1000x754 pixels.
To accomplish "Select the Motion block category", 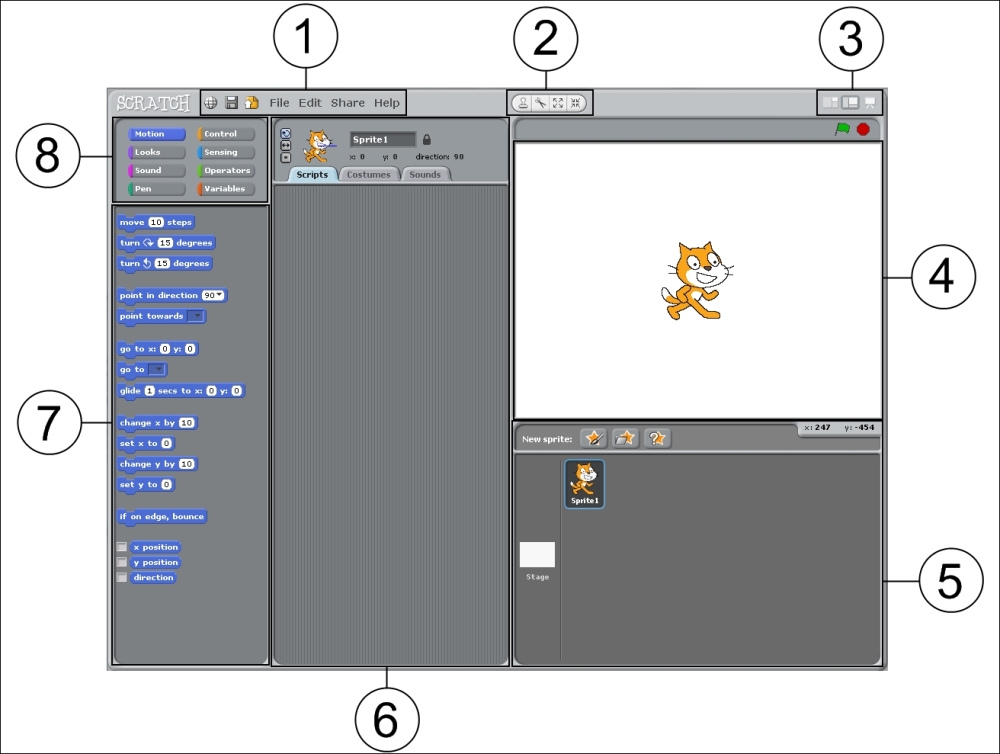I will pyautogui.click(x=157, y=134).
